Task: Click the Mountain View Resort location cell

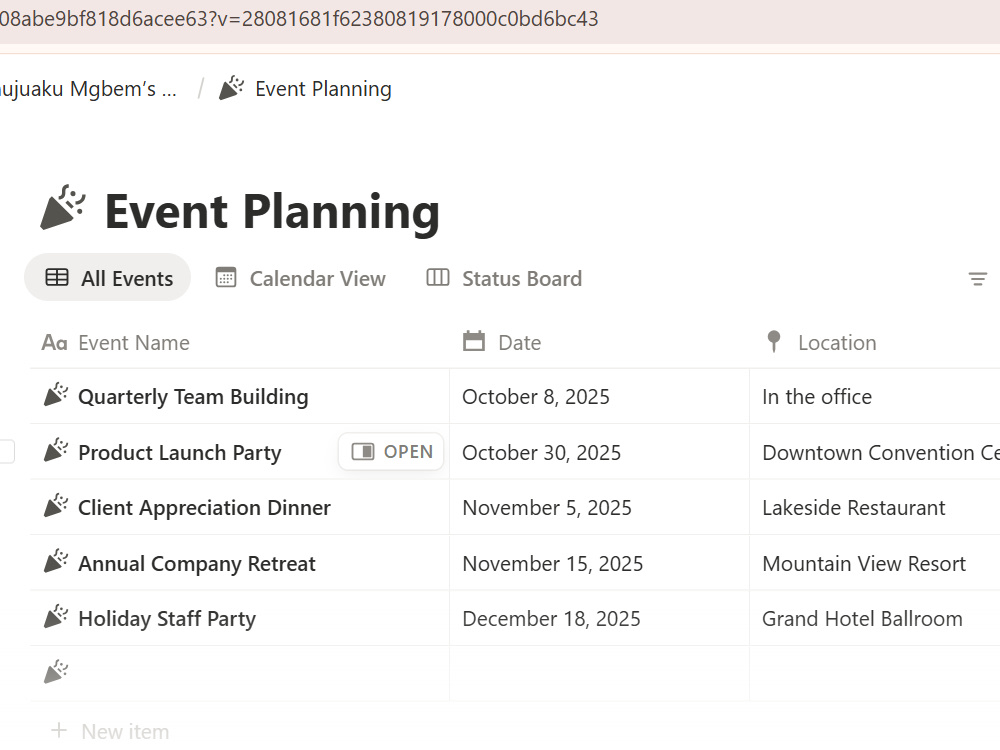Action: point(875,562)
